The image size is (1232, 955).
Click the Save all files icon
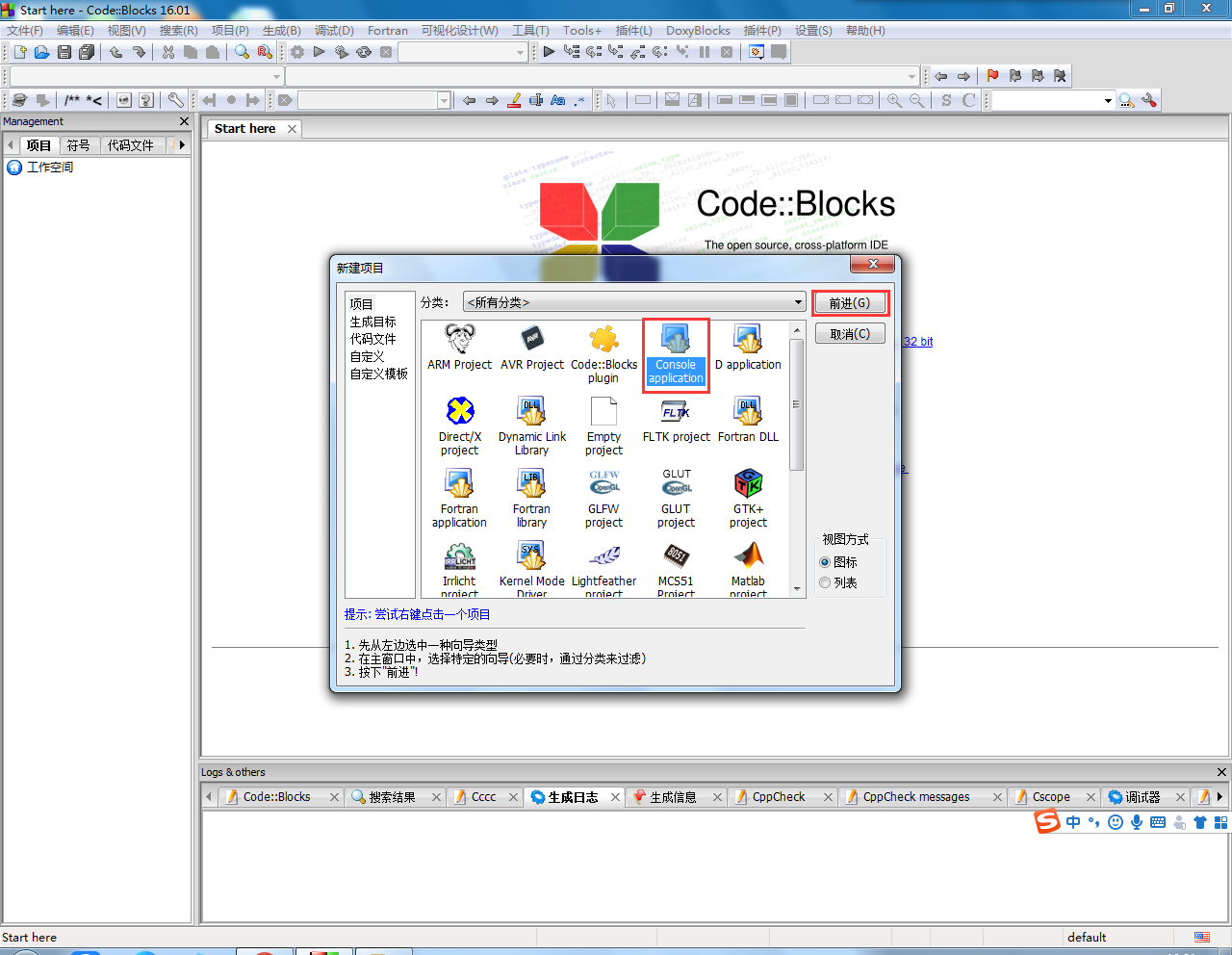tap(87, 52)
